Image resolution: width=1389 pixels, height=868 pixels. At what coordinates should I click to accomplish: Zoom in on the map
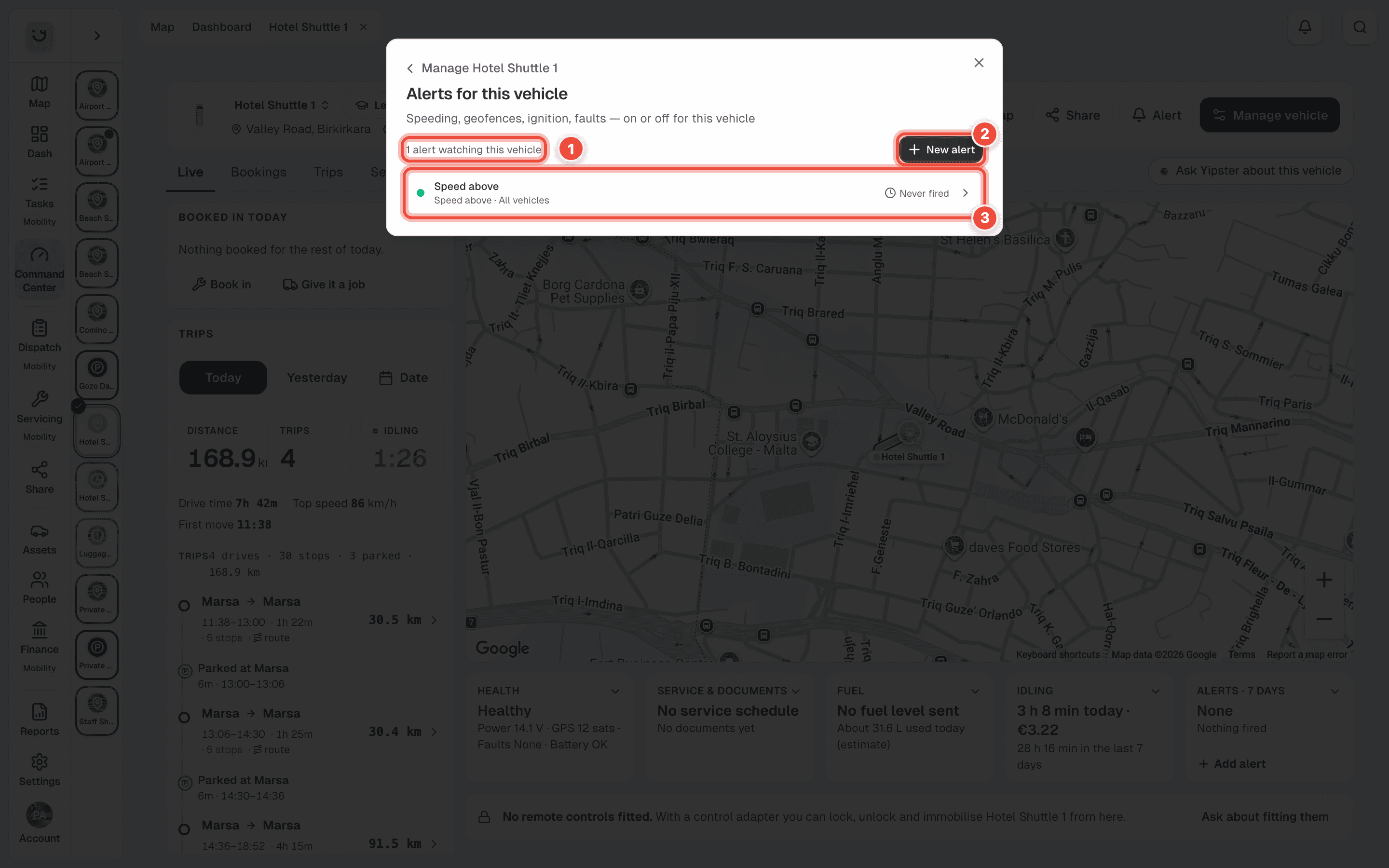pos(1323,580)
